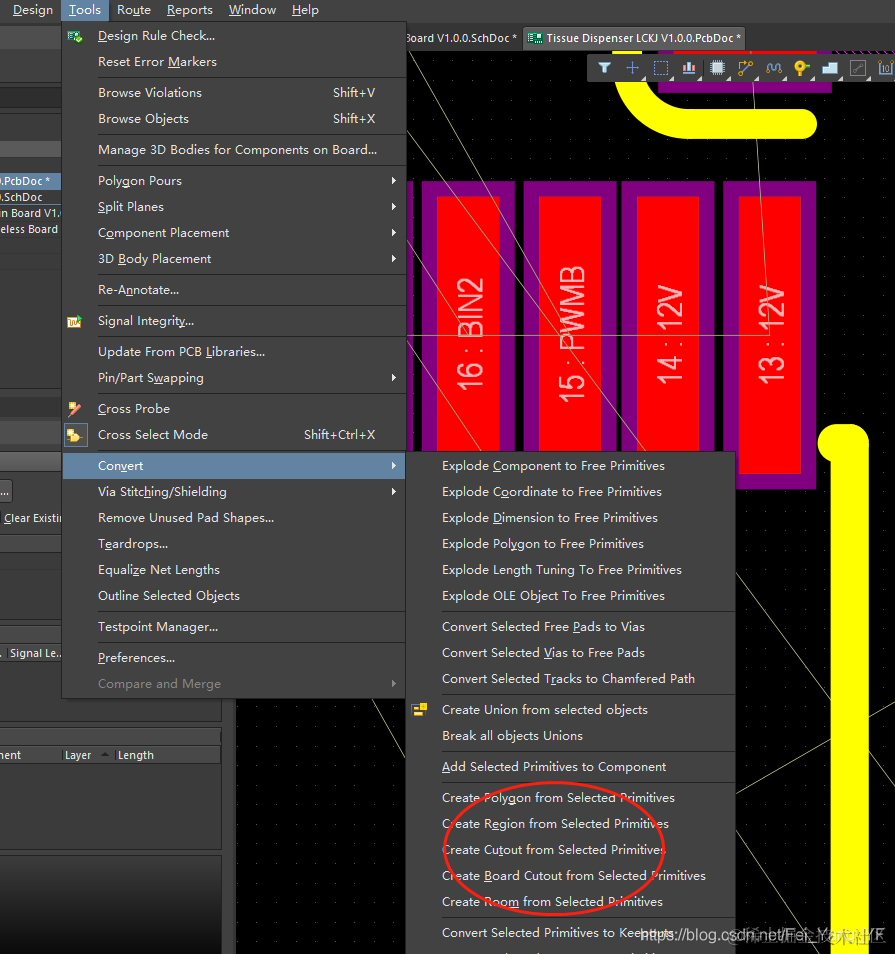Activate the Snap/Move crosshair tool
The image size is (895, 954).
coord(632,68)
